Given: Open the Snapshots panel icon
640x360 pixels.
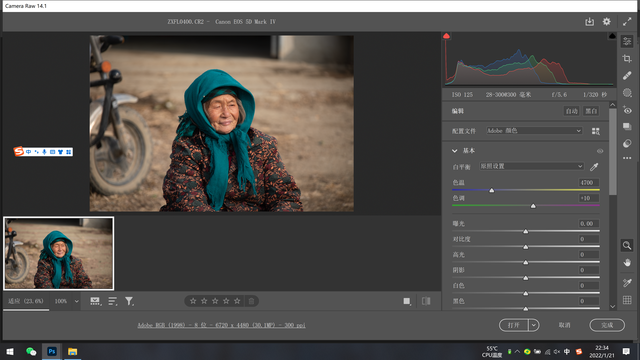Looking at the screenshot, I should 627,127.
